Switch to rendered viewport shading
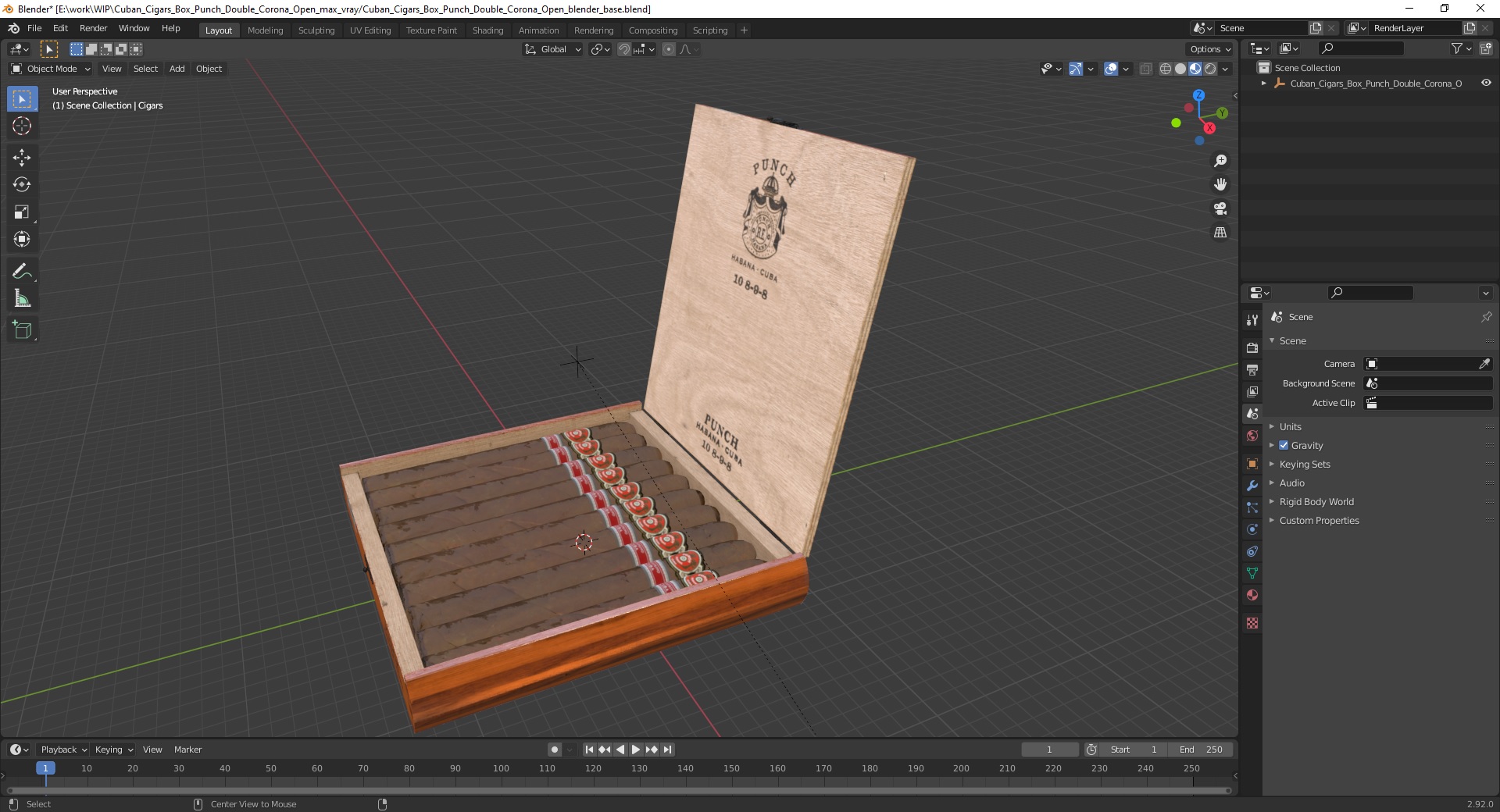This screenshot has width=1500, height=812. pyautogui.click(x=1210, y=69)
